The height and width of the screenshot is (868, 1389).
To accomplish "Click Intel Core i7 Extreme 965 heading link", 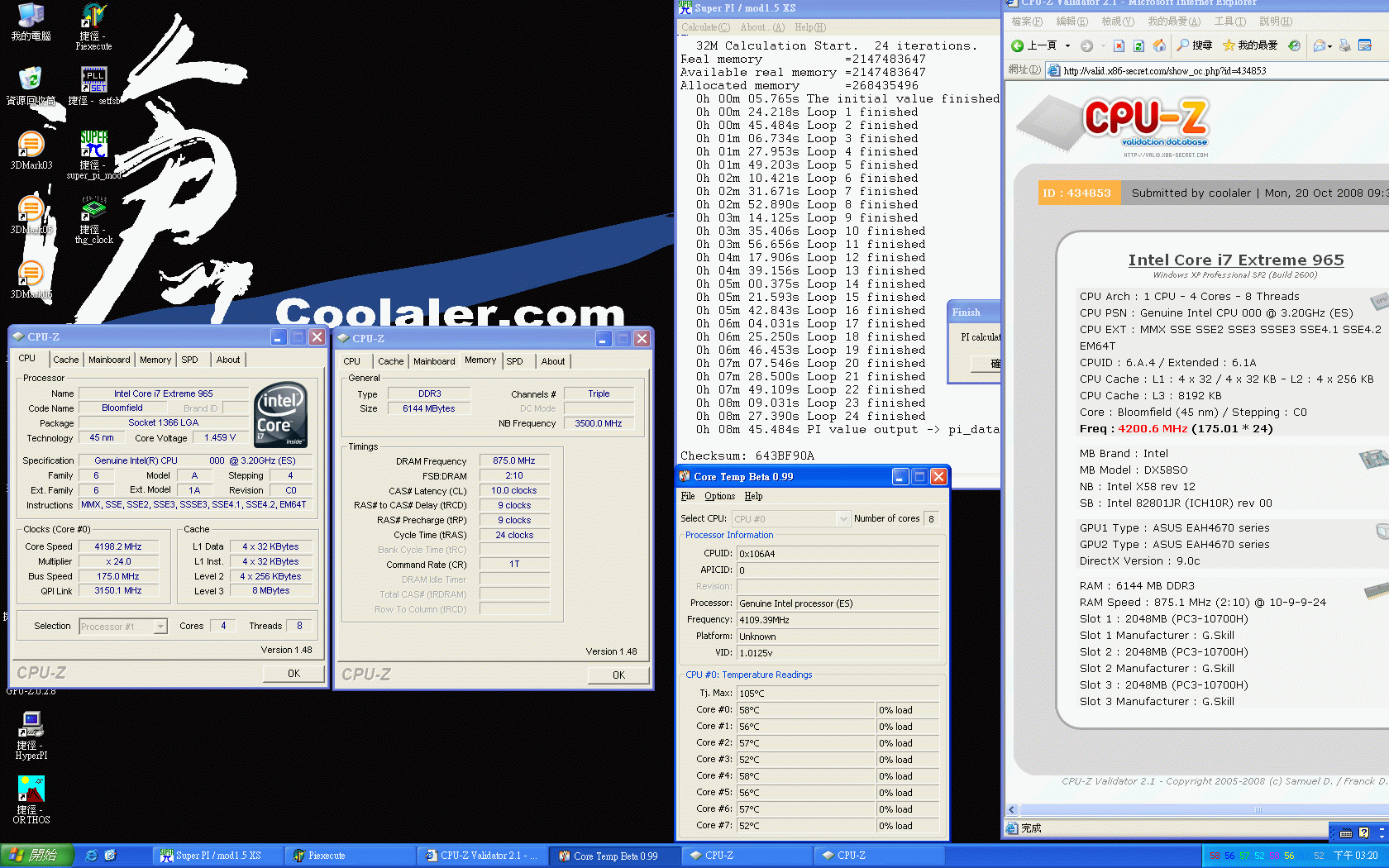I will (x=1236, y=260).
